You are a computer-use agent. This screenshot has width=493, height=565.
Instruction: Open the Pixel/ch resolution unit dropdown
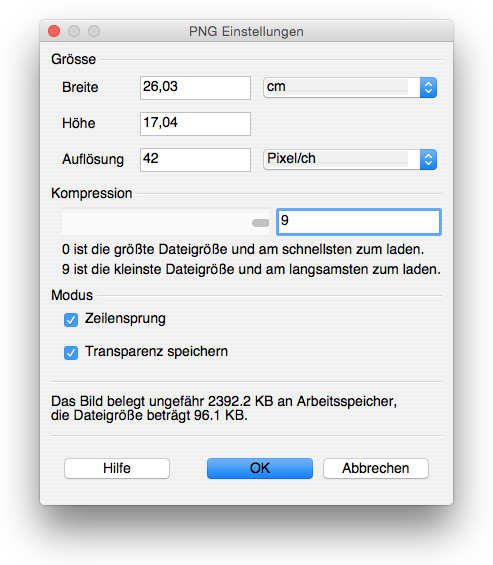(350, 159)
